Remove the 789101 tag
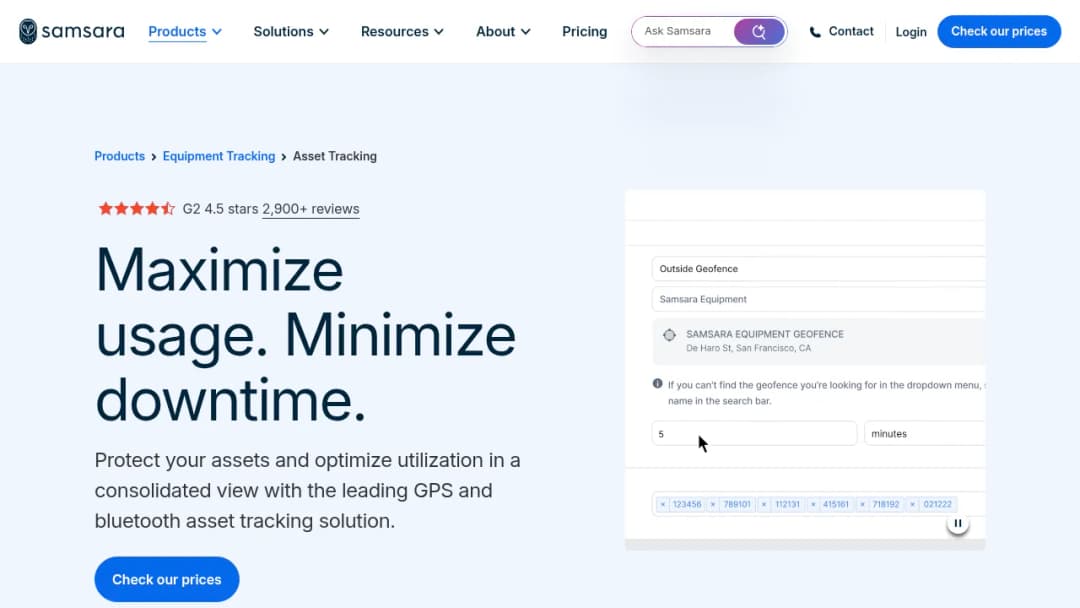 click(x=713, y=505)
